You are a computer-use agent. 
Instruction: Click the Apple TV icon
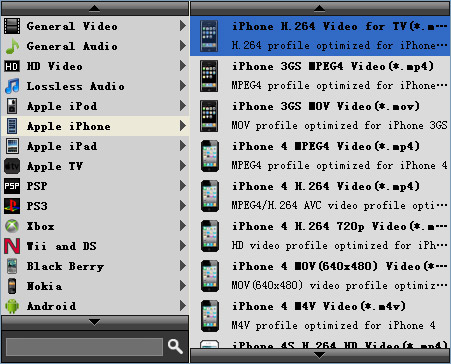tap(12, 166)
